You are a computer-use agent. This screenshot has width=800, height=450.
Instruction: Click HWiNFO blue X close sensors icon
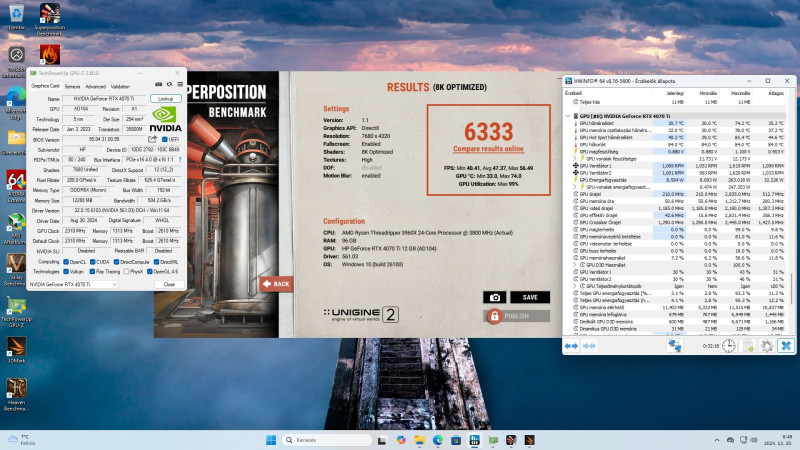coord(786,346)
